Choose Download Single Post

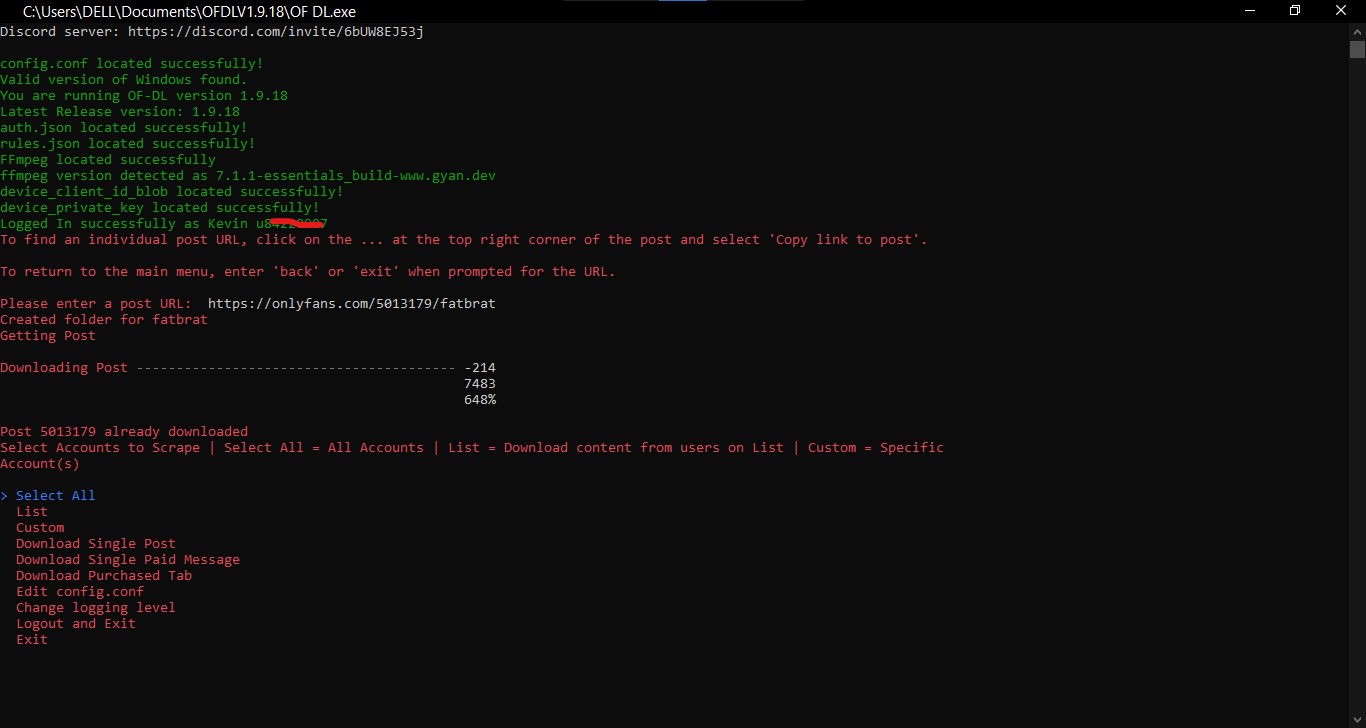click(x=95, y=543)
